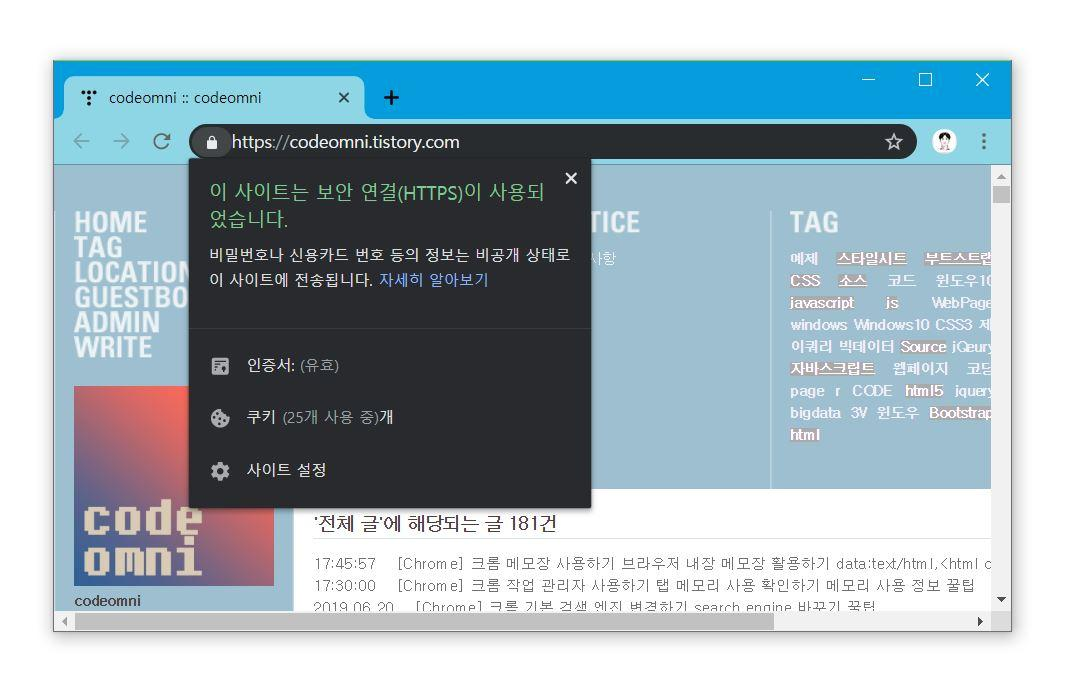Click the TAG section heading
The image size is (1072, 683).
tap(814, 222)
